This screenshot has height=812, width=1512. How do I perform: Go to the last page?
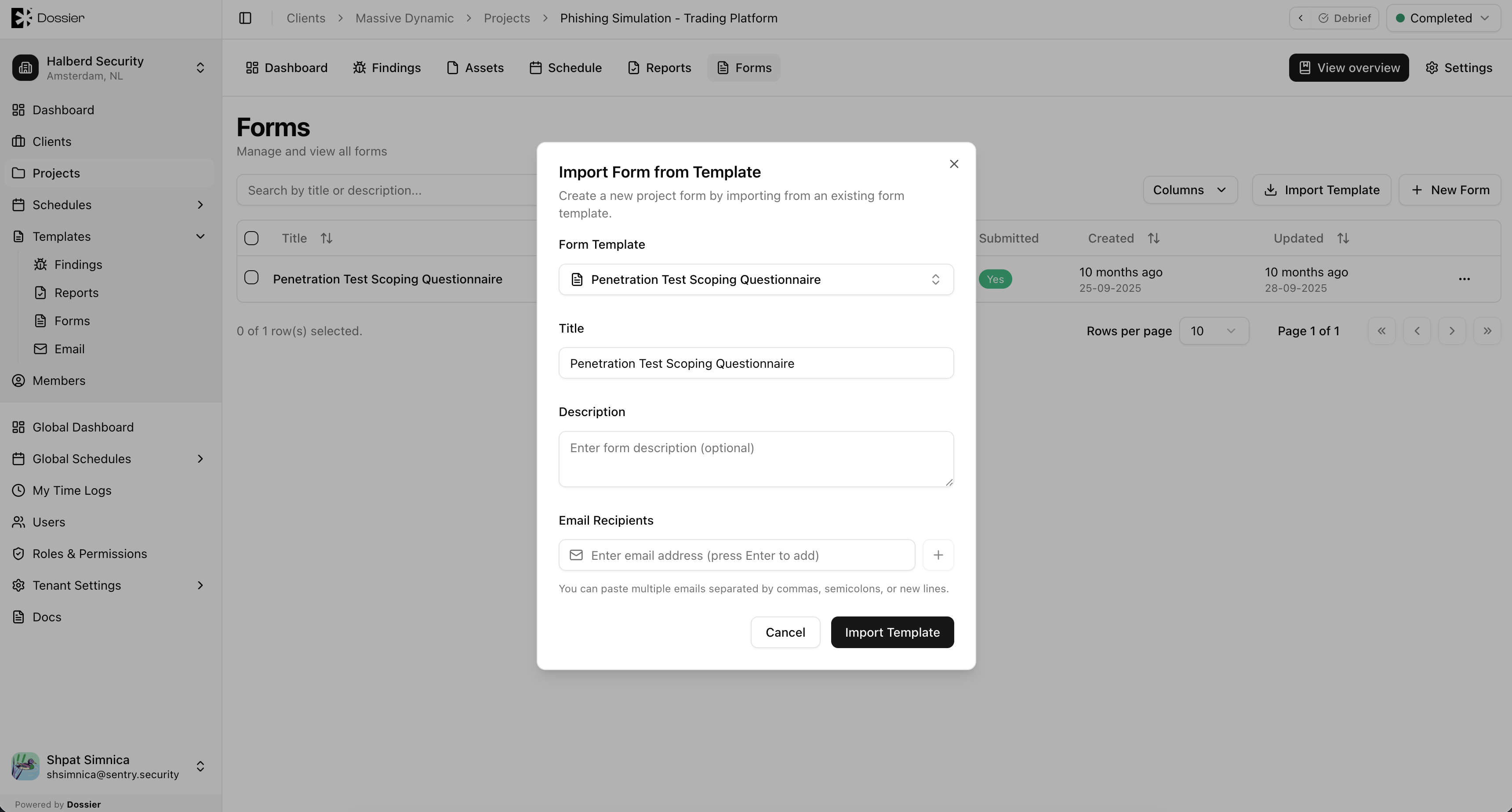point(1487,331)
